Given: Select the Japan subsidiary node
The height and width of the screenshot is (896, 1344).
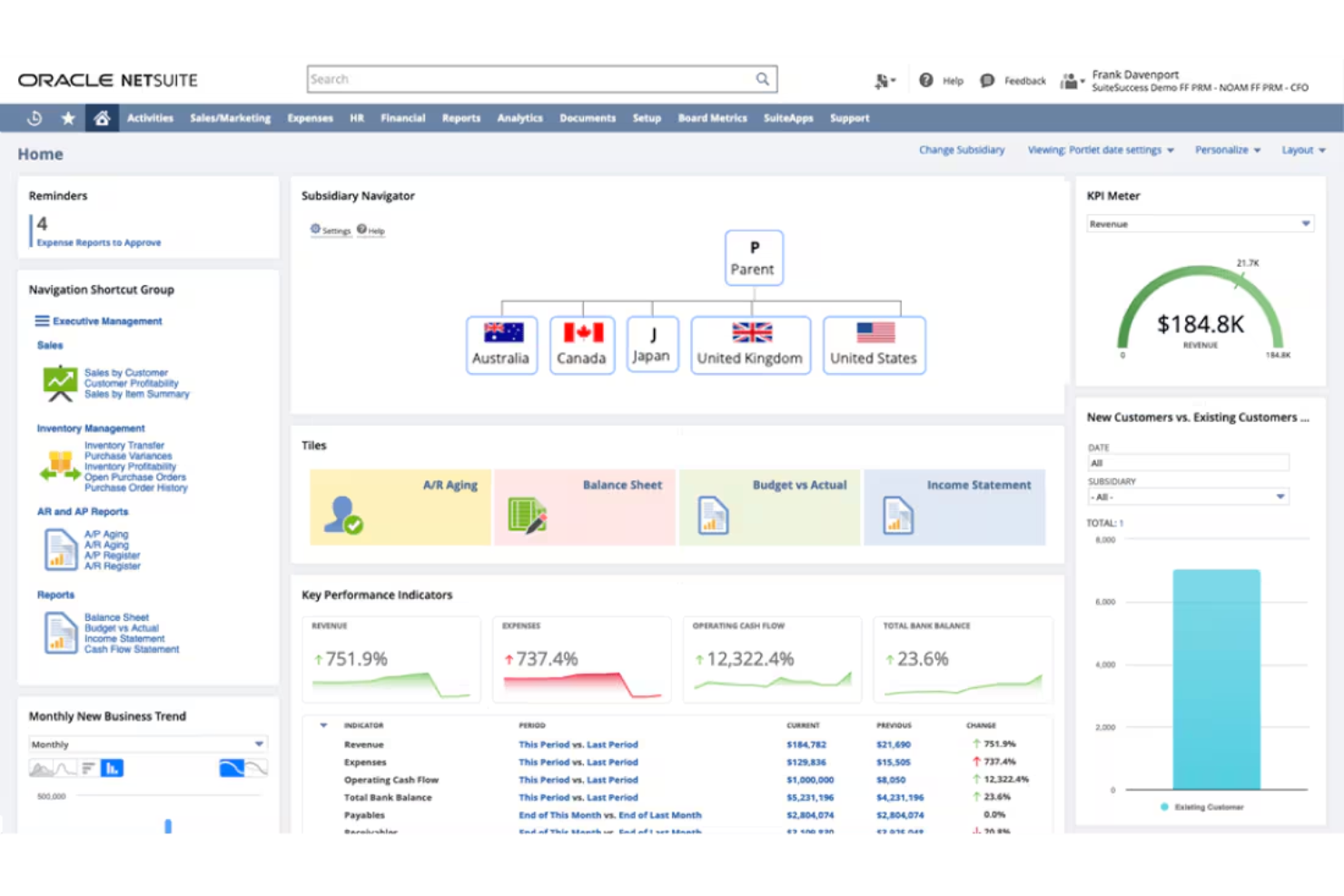Looking at the screenshot, I should point(652,344).
